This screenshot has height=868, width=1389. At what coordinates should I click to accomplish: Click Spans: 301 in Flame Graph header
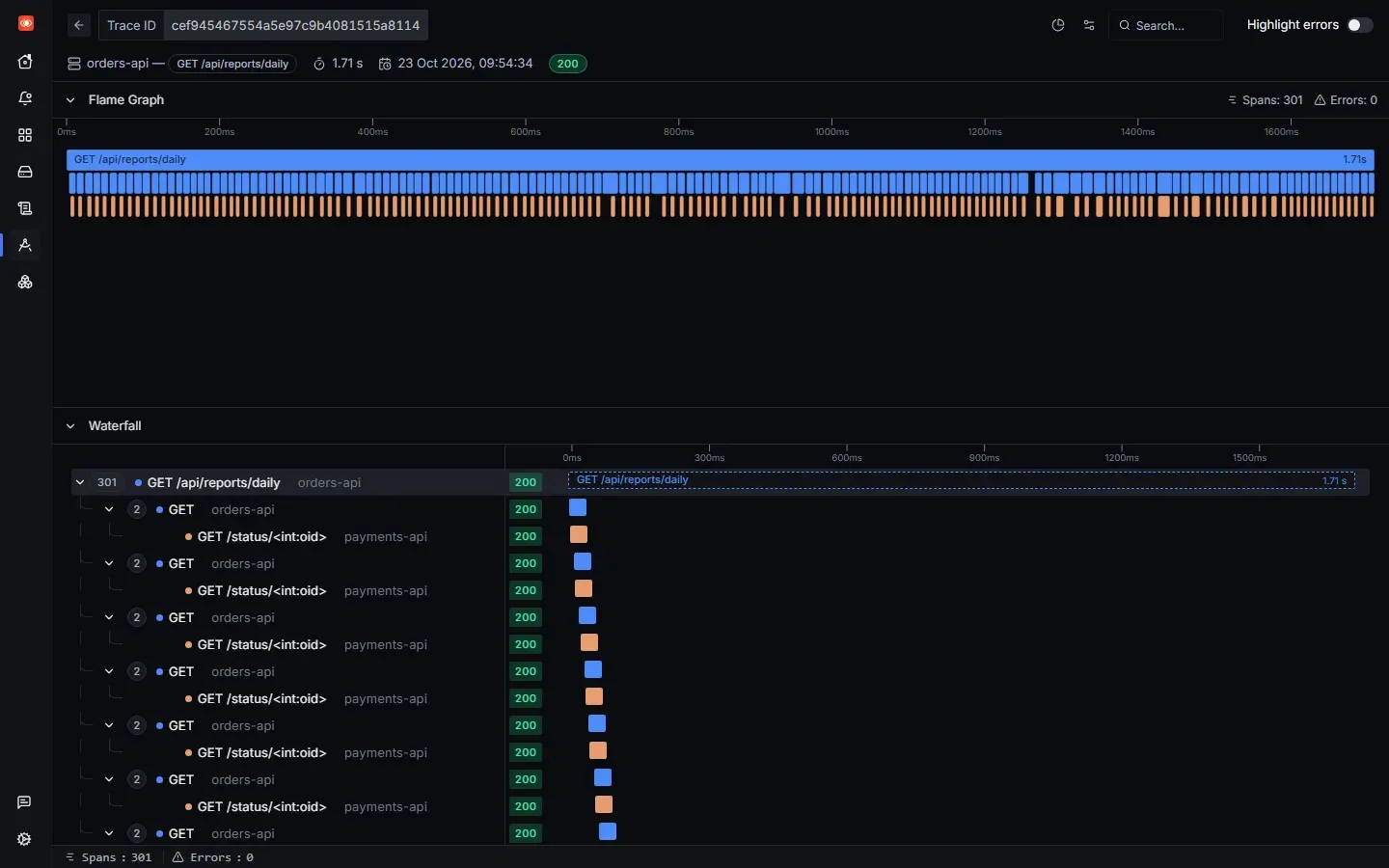coord(1265,100)
